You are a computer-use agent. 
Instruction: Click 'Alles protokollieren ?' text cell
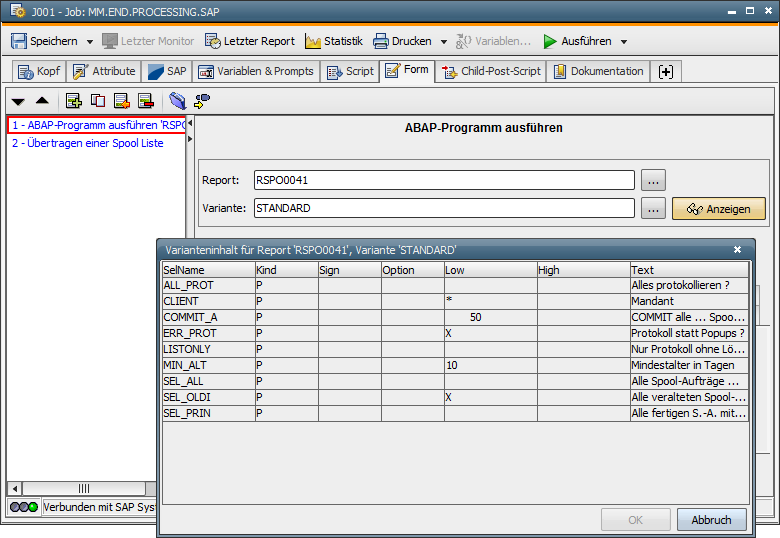(689, 285)
